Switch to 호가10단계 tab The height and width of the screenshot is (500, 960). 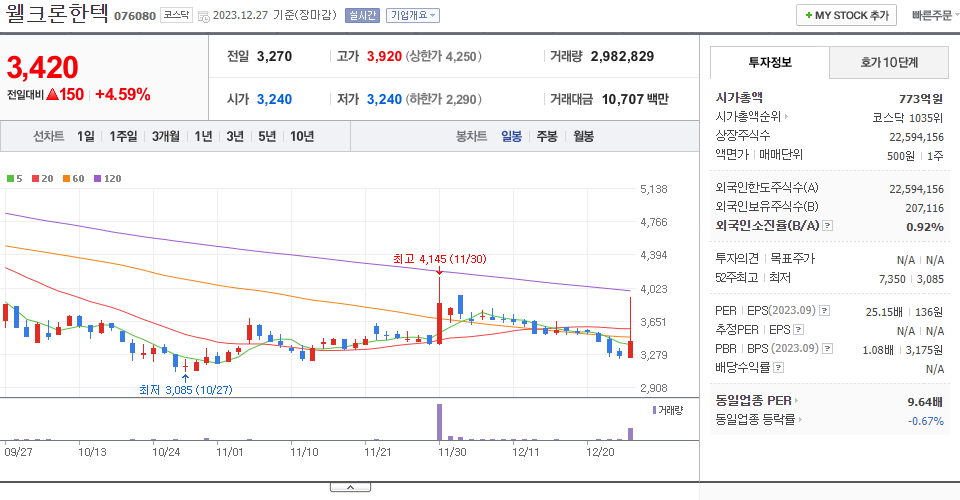point(889,62)
